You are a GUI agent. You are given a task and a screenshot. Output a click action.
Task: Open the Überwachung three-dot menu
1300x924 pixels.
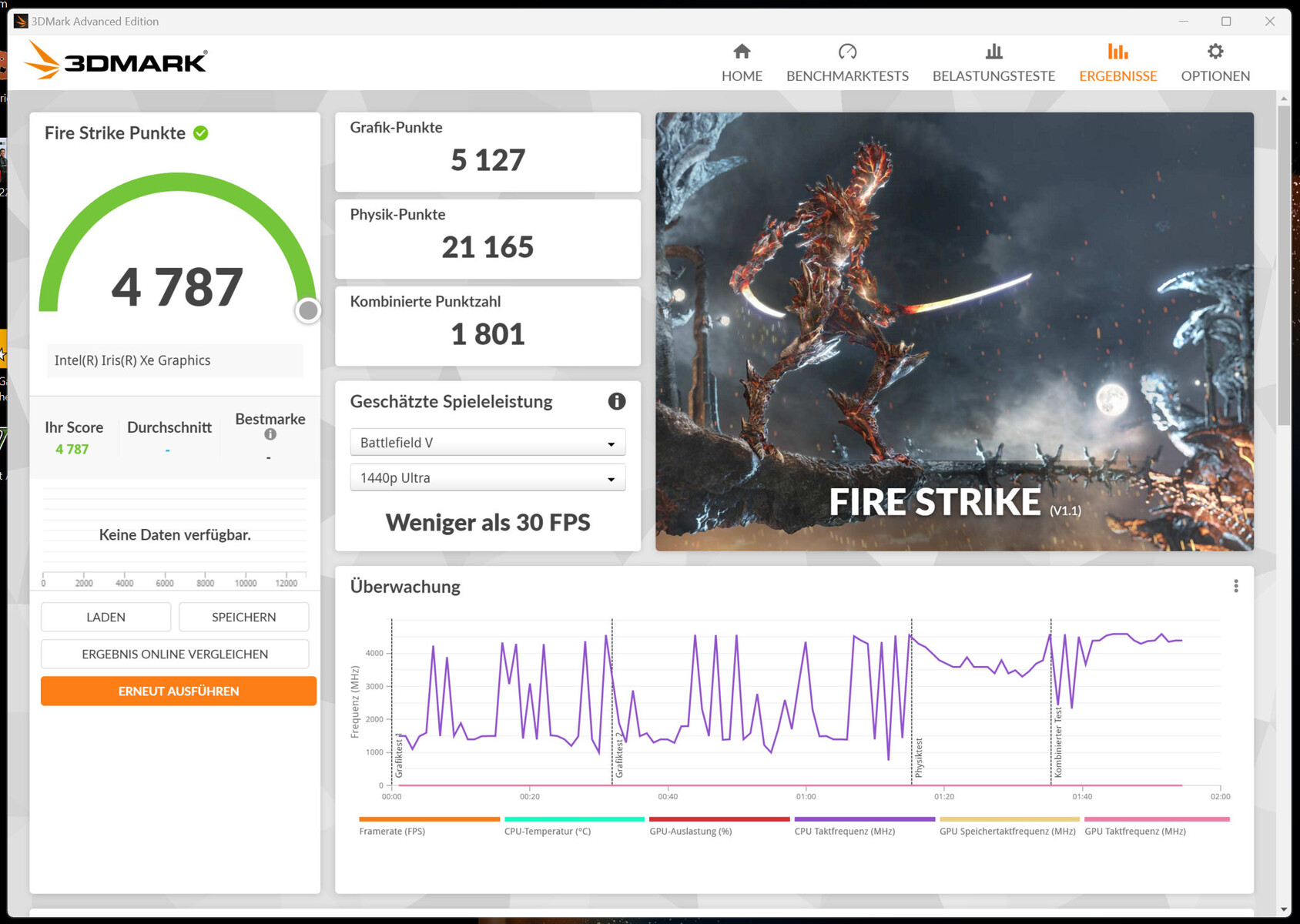pos(1236,586)
